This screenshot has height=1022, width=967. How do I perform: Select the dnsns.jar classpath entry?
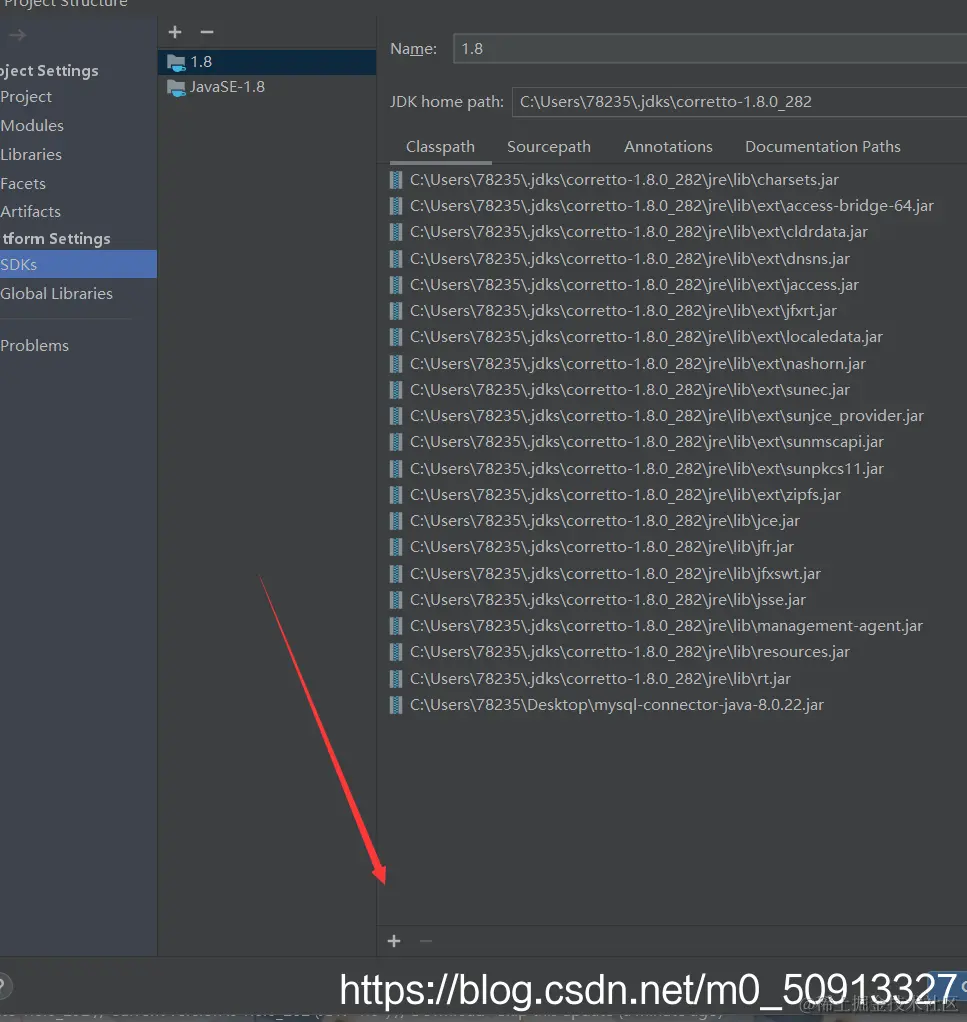click(630, 259)
